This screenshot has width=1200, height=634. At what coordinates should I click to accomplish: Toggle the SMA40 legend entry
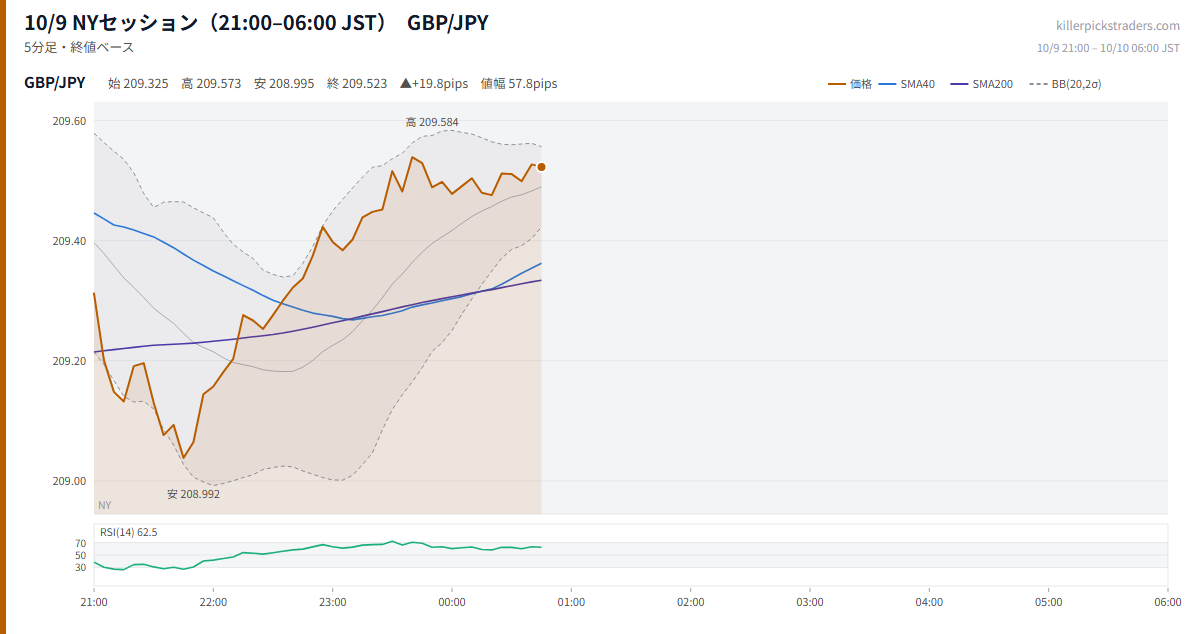(907, 84)
